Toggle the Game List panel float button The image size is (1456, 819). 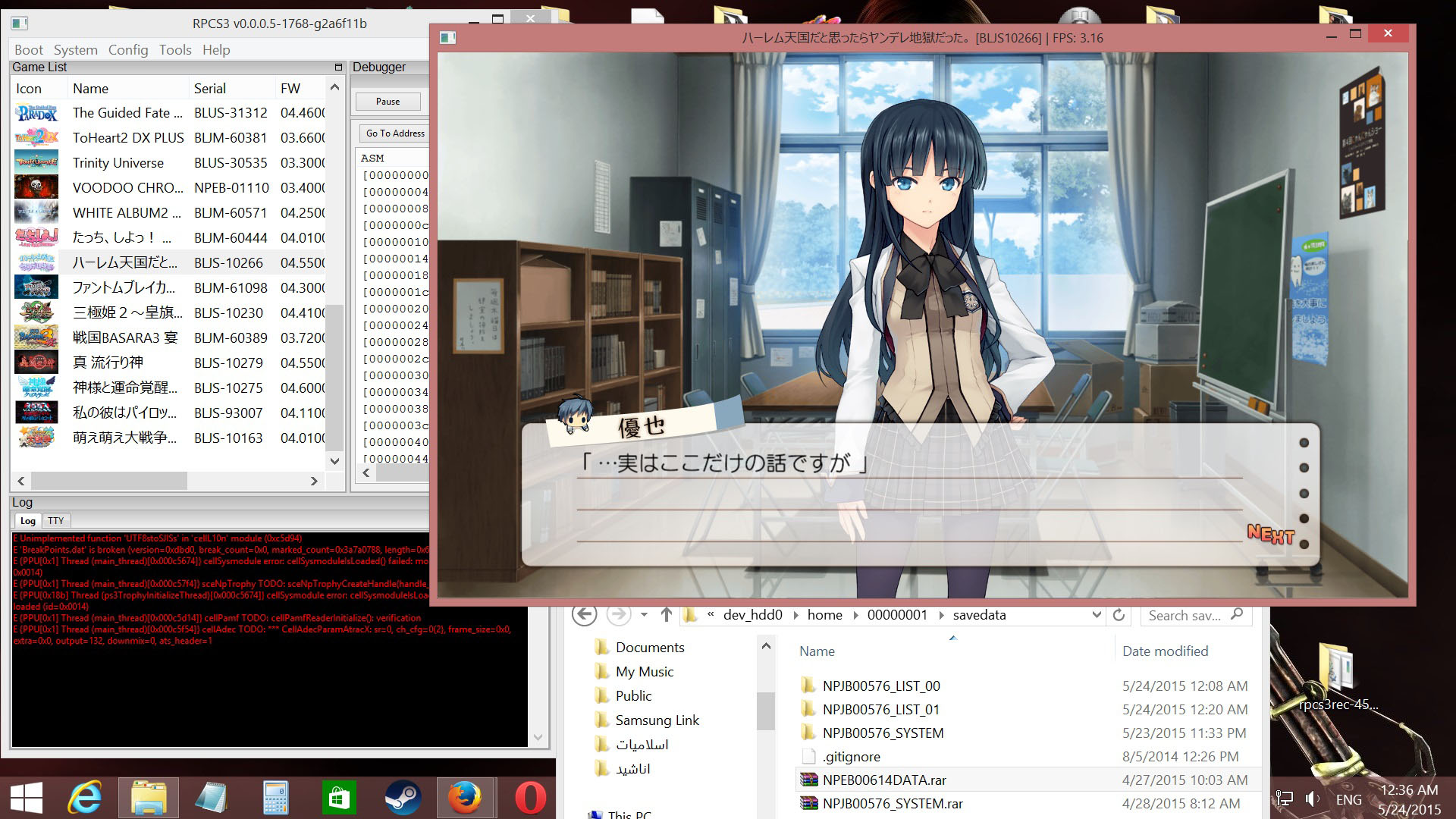pyautogui.click(x=338, y=67)
